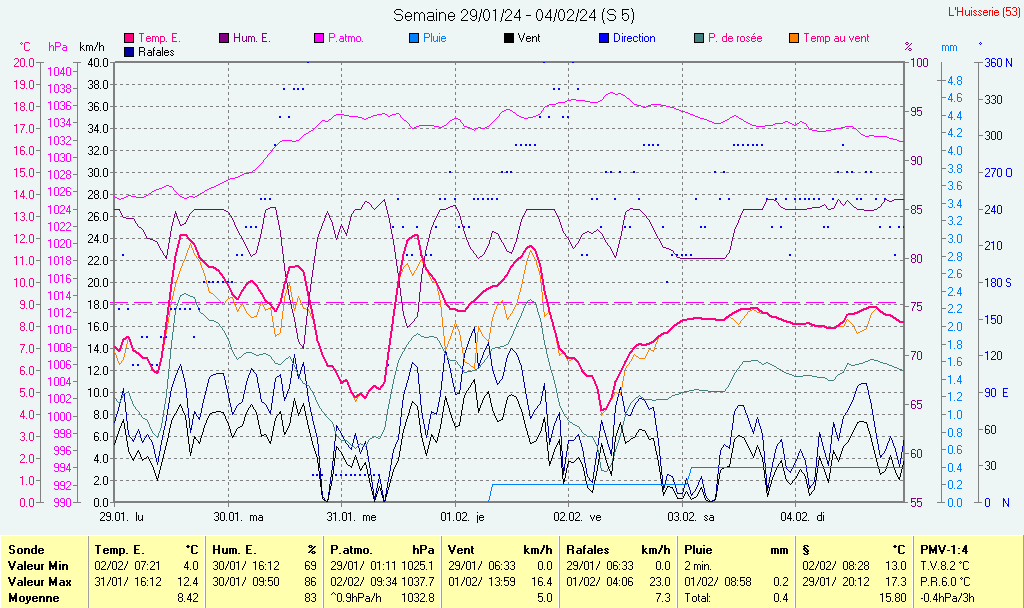Click the humidity maximum value '86'
1024x608 pixels.
pyautogui.click(x=310, y=581)
